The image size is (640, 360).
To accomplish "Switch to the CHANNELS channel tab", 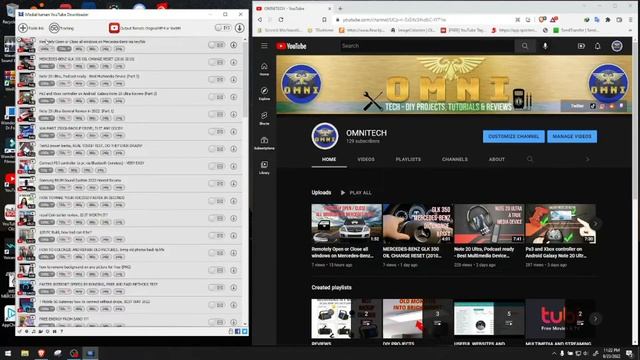I will pos(455,159).
